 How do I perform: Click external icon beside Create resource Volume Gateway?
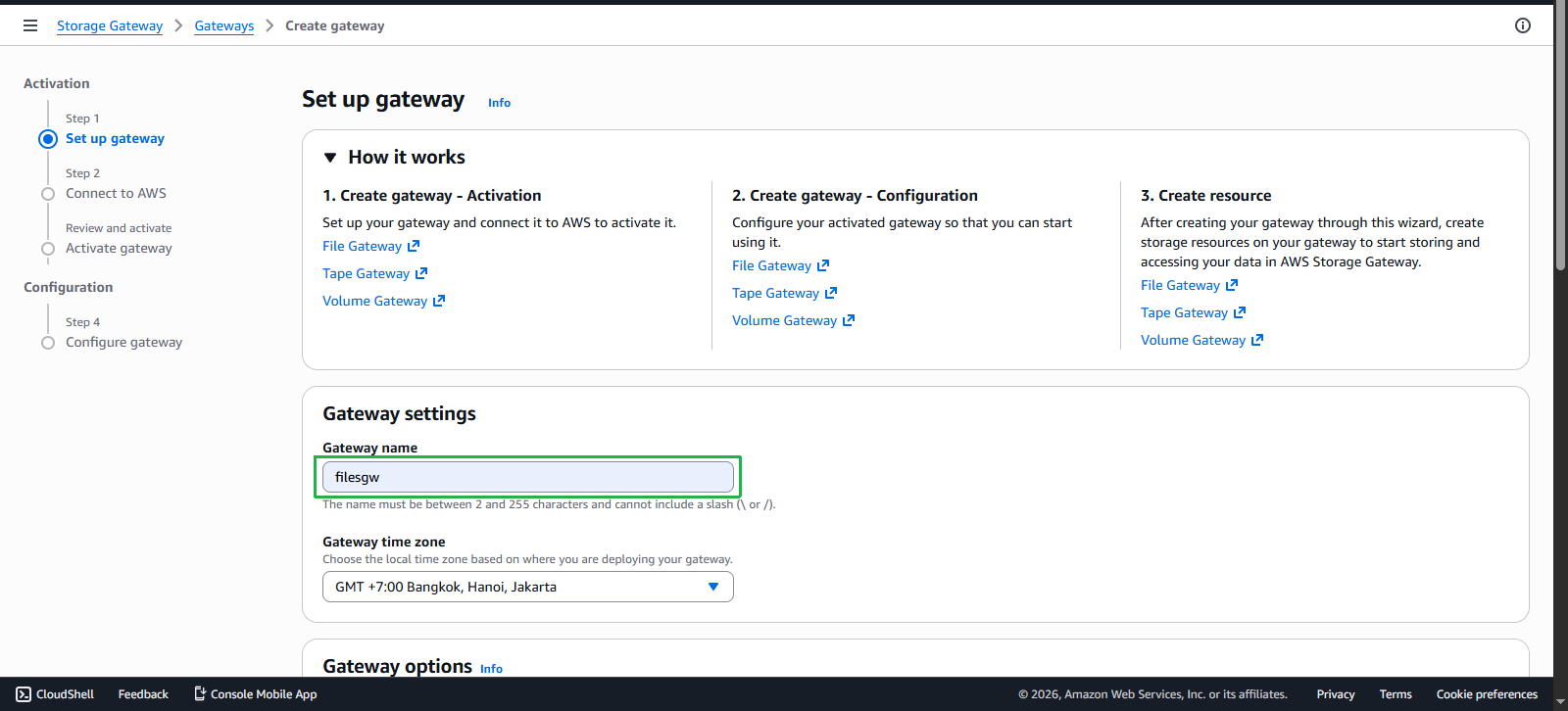pos(1257,340)
